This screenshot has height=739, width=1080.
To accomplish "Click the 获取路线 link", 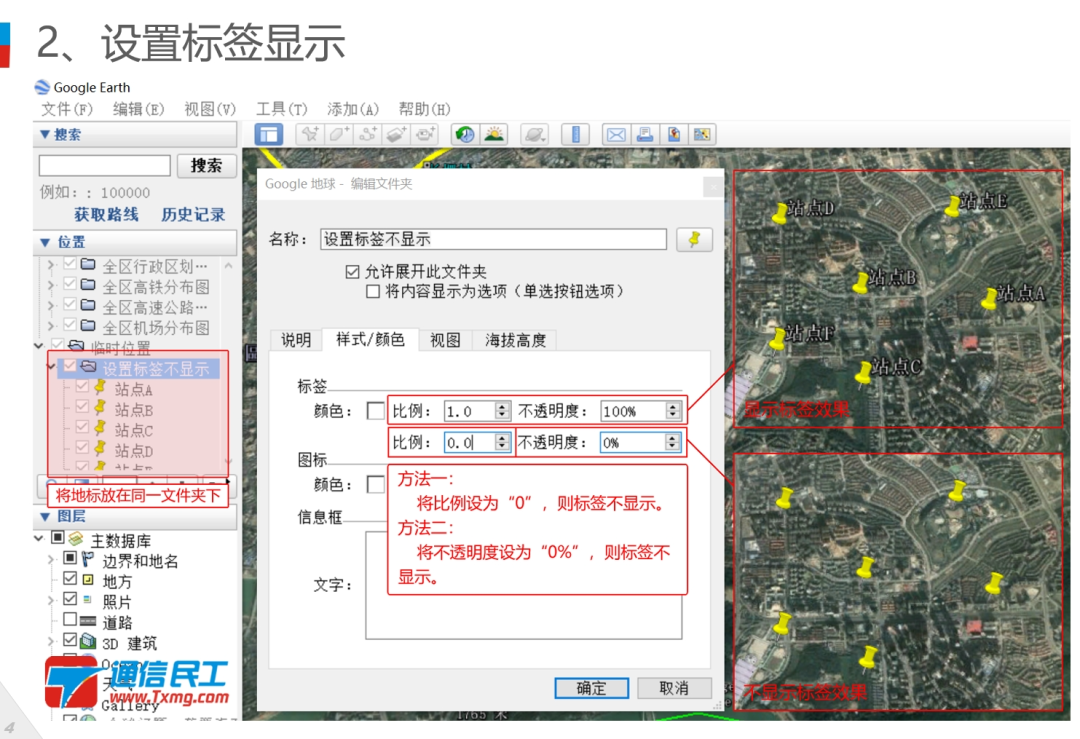I will (107, 215).
